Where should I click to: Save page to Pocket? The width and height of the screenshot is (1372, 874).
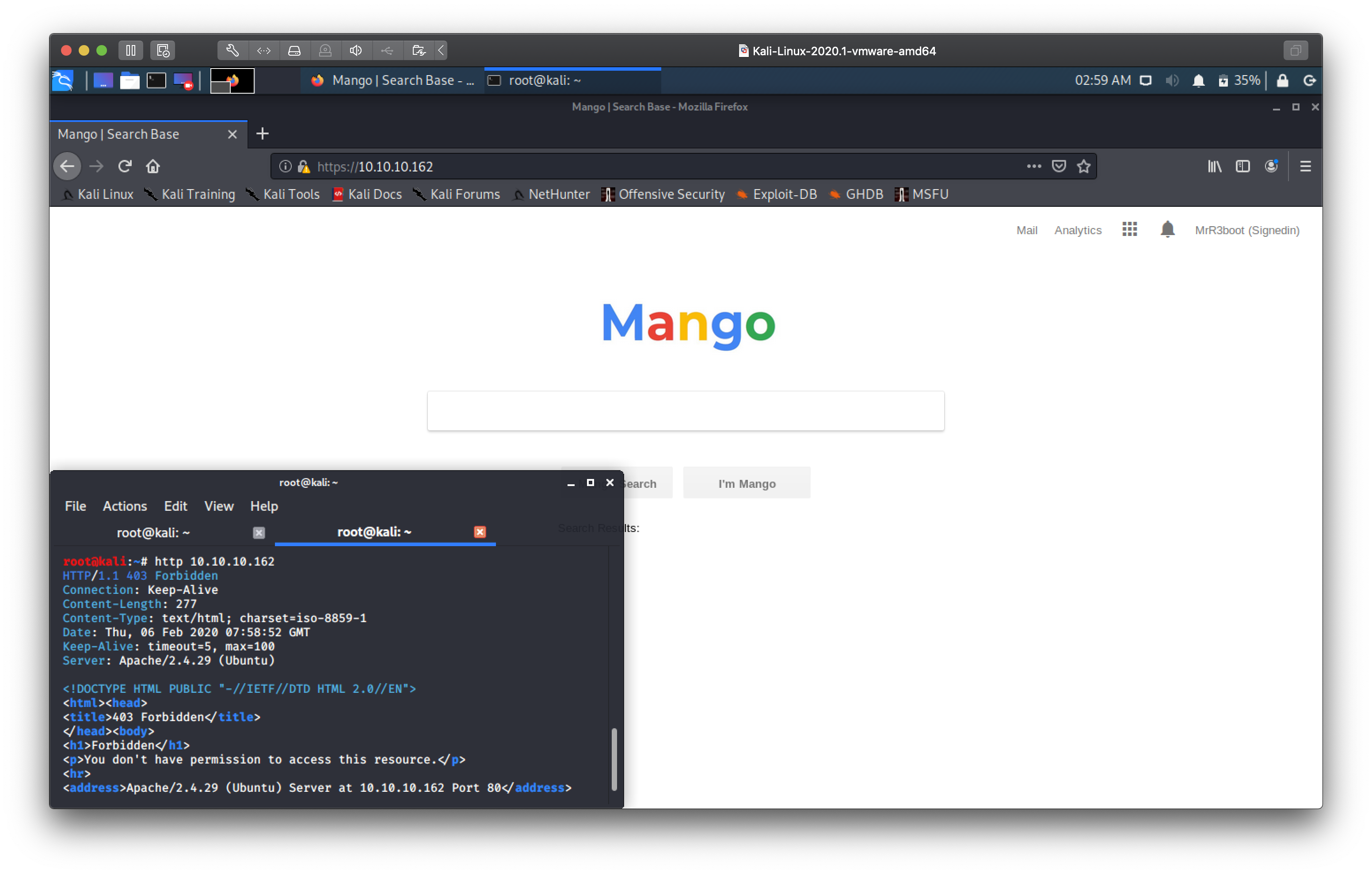tap(1059, 167)
